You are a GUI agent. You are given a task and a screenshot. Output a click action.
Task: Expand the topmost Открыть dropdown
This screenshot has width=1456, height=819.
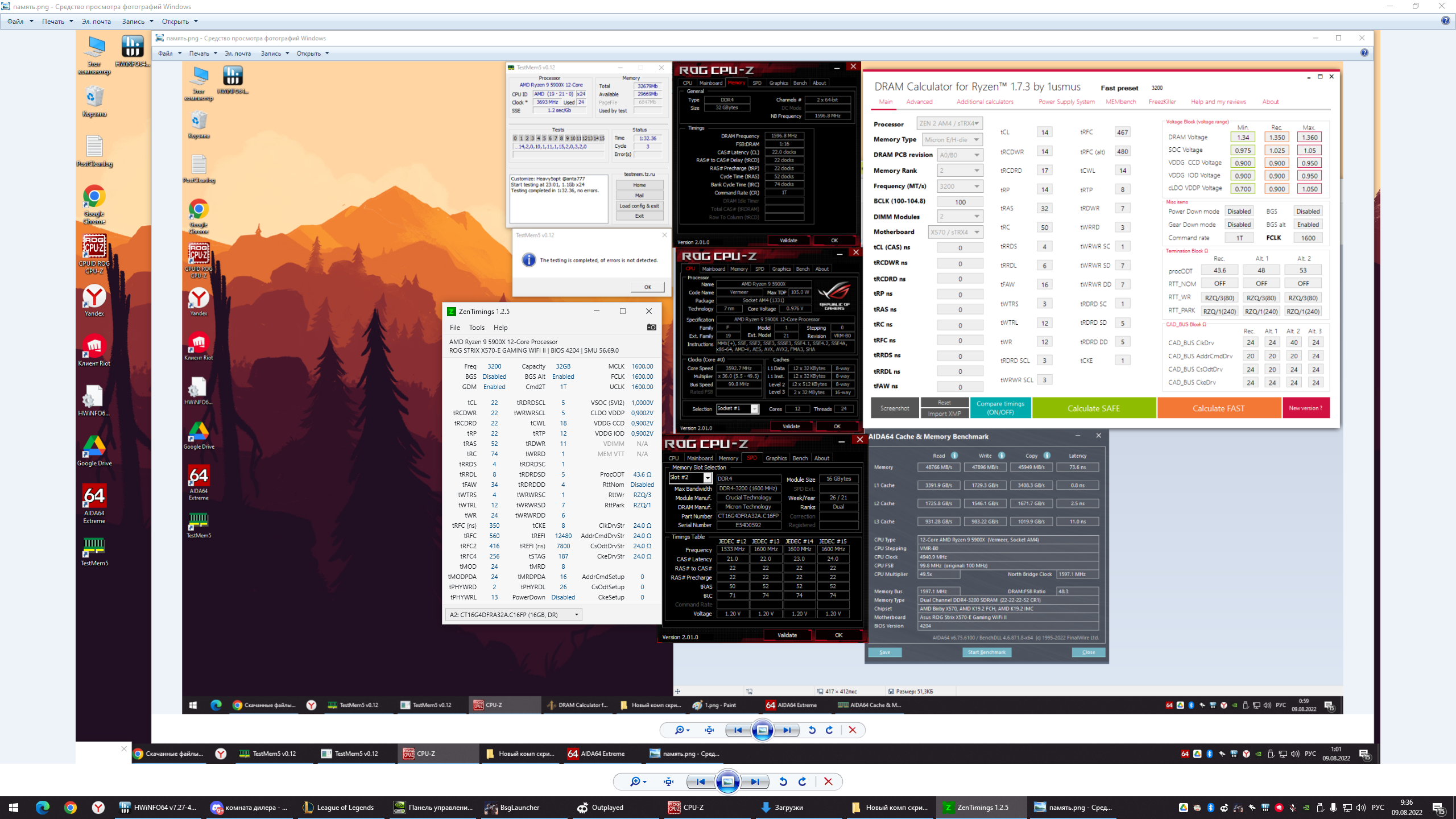click(180, 22)
